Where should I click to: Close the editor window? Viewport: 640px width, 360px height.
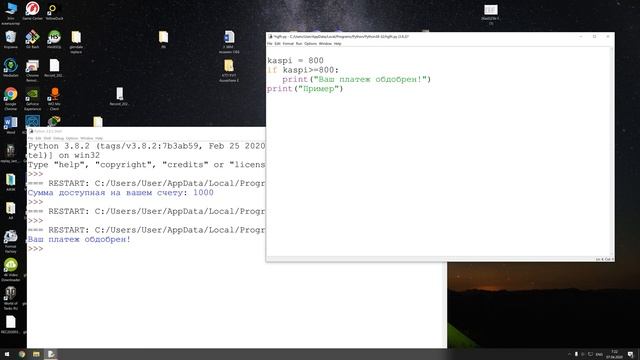pos(608,36)
